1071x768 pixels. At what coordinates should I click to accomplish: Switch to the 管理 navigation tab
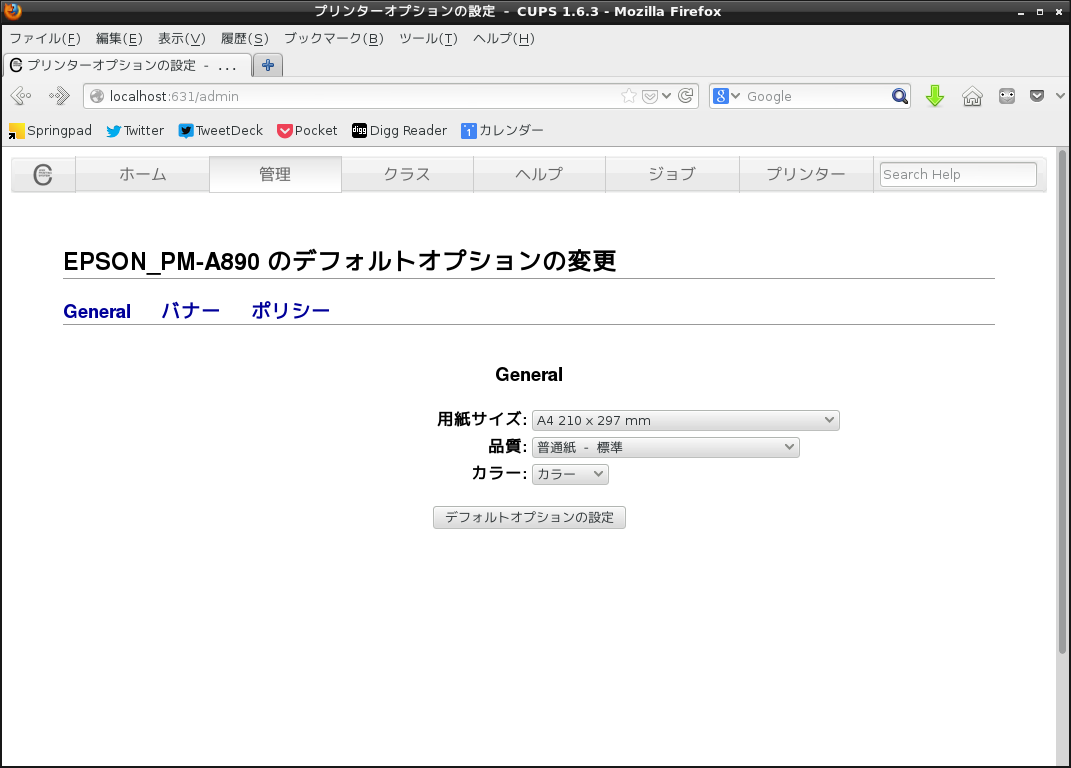275,175
